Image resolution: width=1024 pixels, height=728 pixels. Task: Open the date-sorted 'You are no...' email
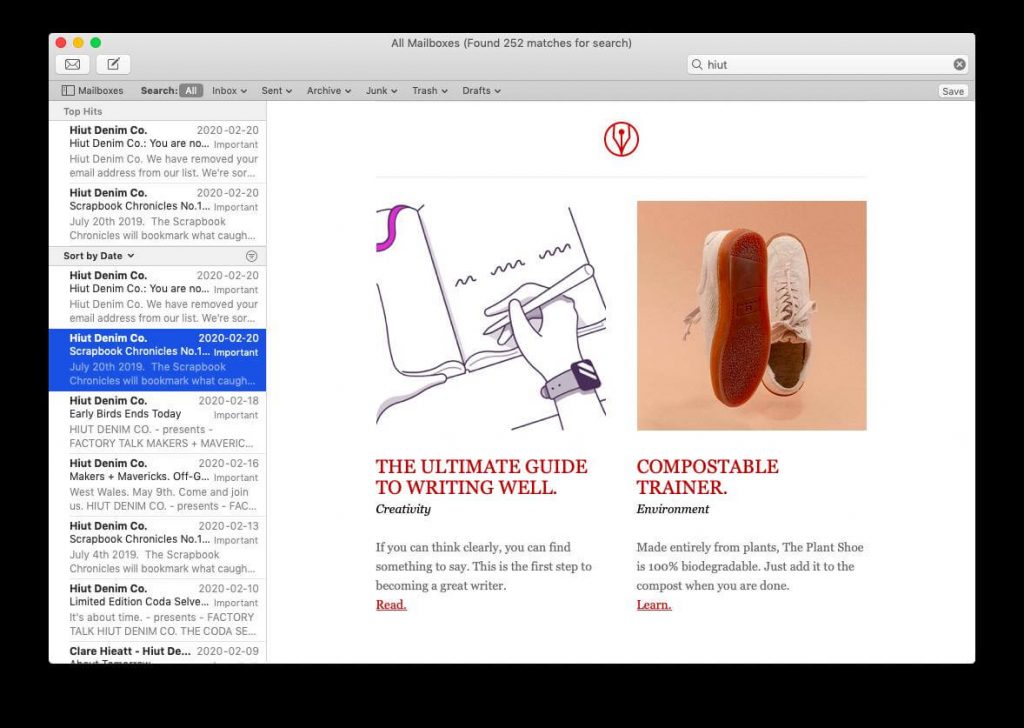(x=157, y=297)
